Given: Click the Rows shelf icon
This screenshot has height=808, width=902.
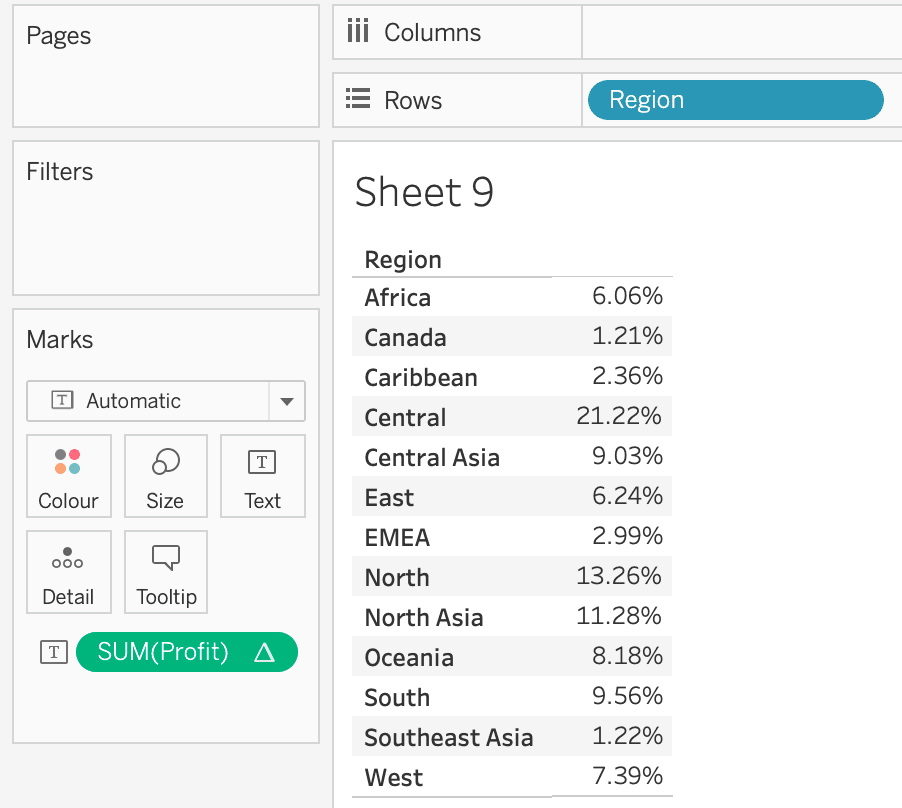Looking at the screenshot, I should click(x=358, y=98).
